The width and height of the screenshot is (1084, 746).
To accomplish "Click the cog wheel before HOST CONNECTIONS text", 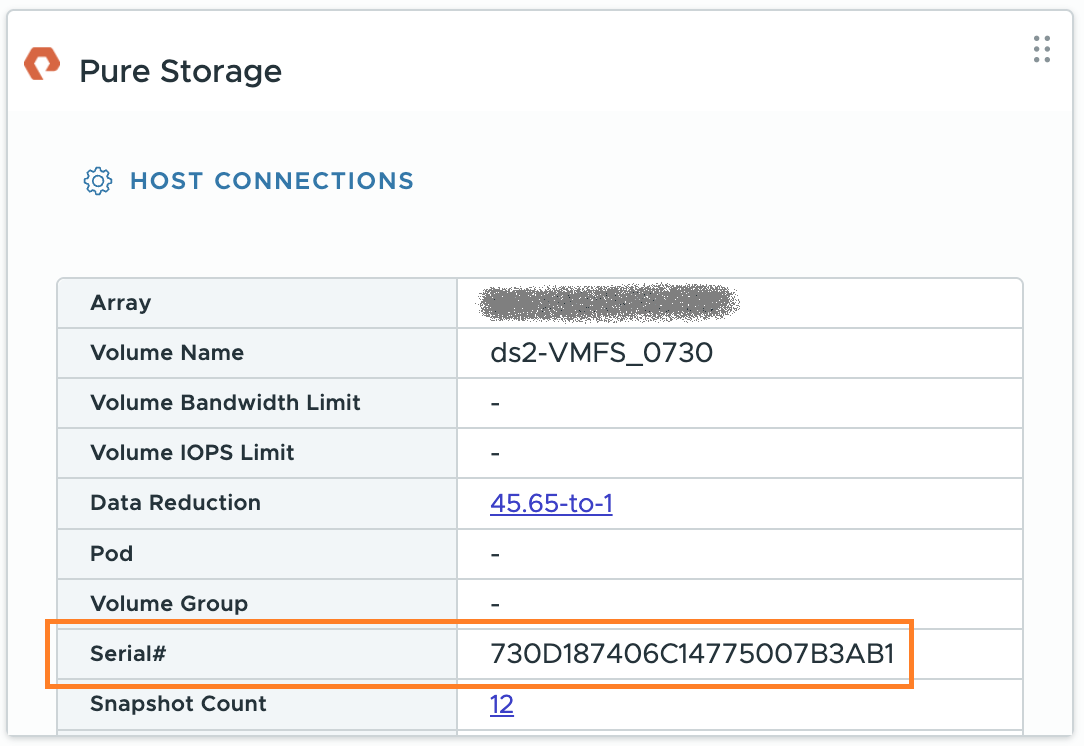I will (98, 181).
